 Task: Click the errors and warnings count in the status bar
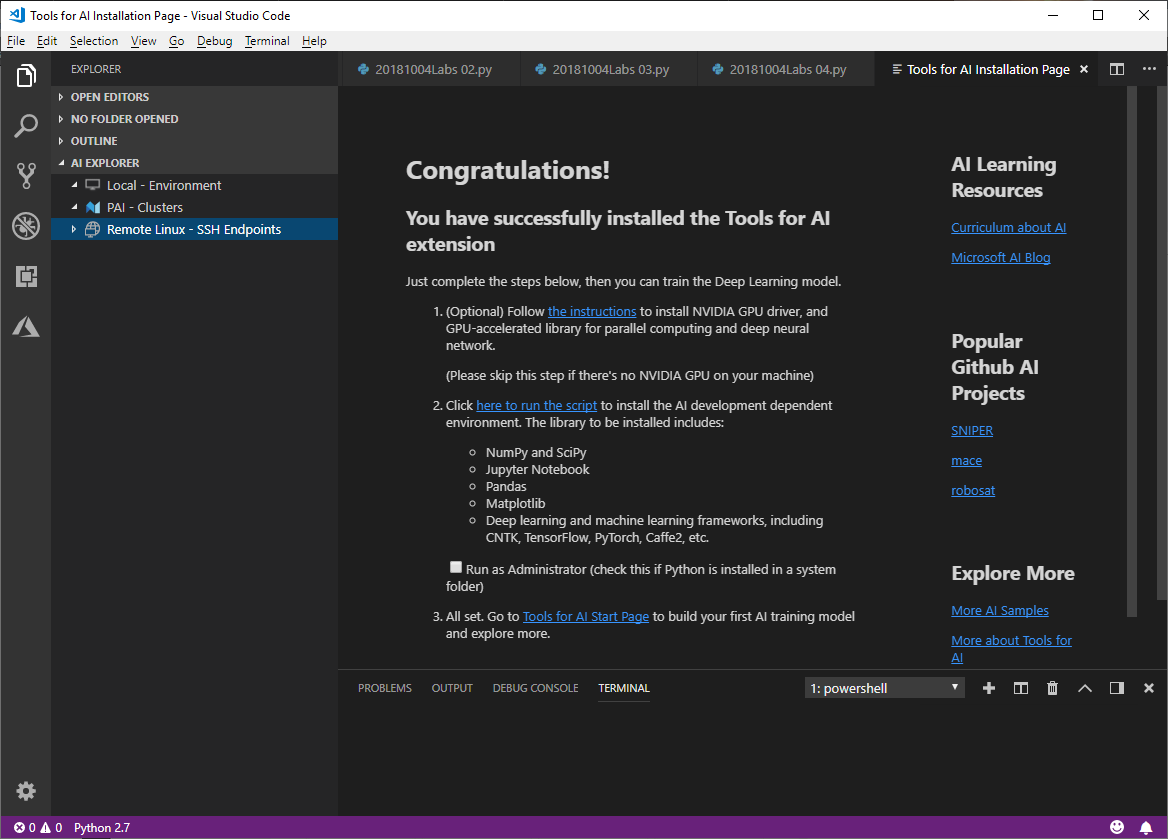click(38, 827)
